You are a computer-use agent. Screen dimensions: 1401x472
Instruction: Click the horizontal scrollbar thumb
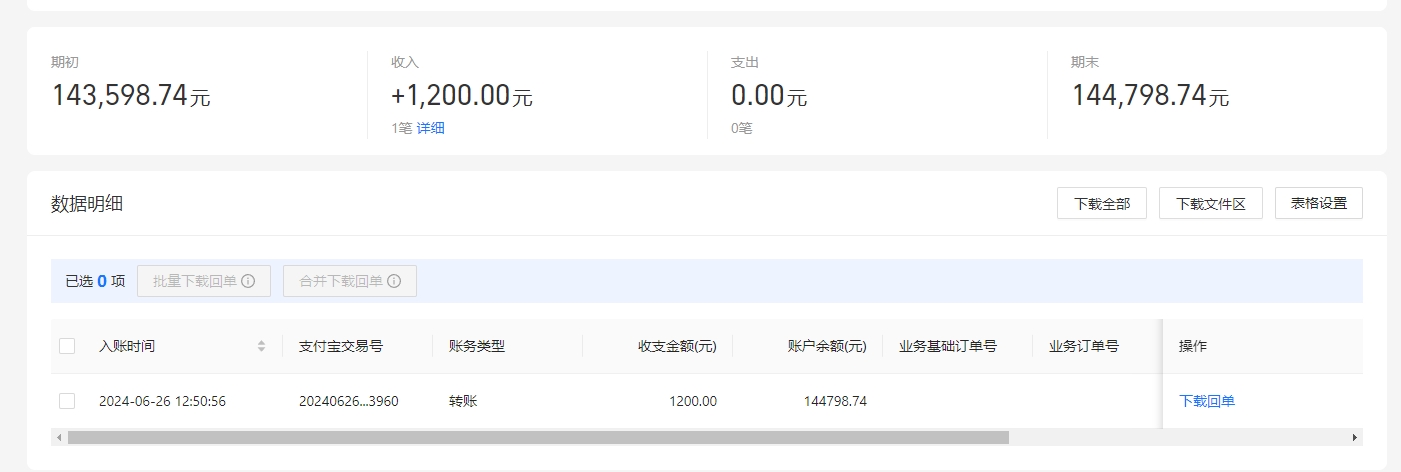pos(538,437)
